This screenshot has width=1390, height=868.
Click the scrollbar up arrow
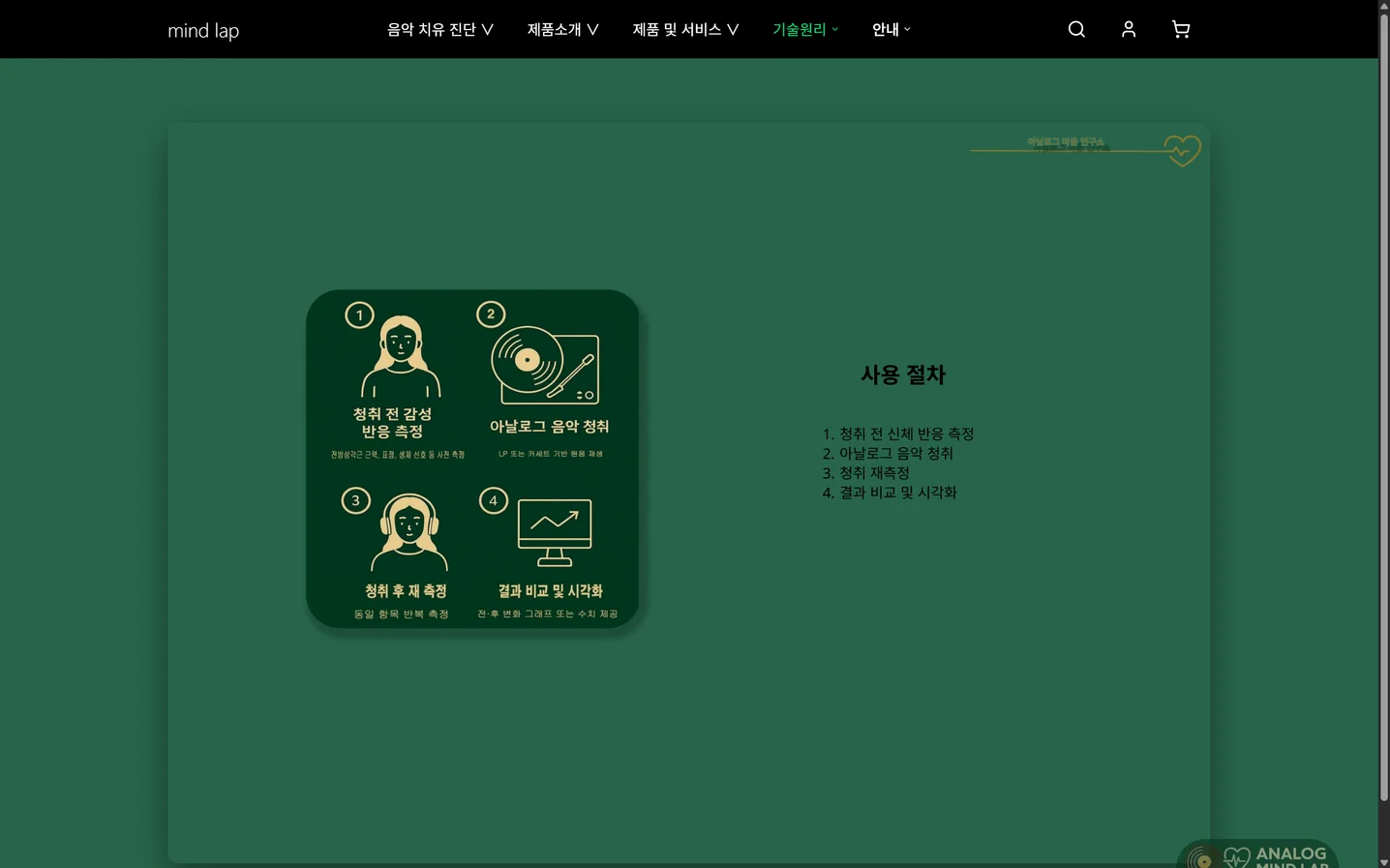[x=1383, y=8]
